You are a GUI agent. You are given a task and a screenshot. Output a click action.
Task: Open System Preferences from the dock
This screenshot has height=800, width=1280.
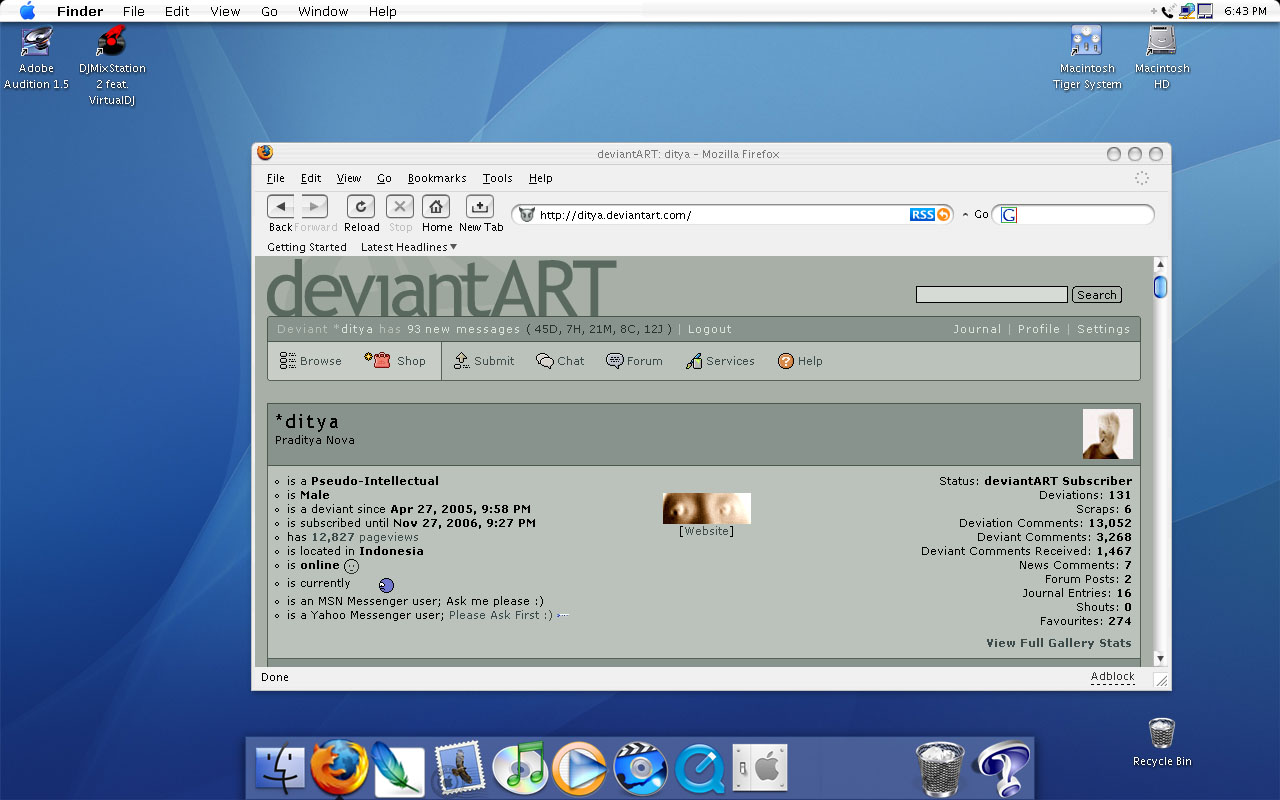pos(760,769)
